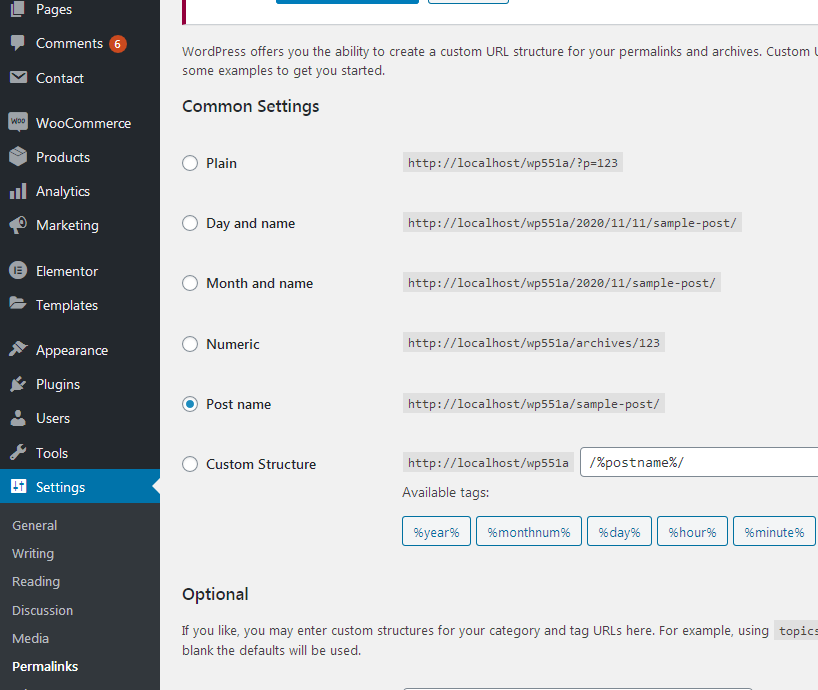
Task: Open the Appearance menu in sidebar
Action: 71,350
